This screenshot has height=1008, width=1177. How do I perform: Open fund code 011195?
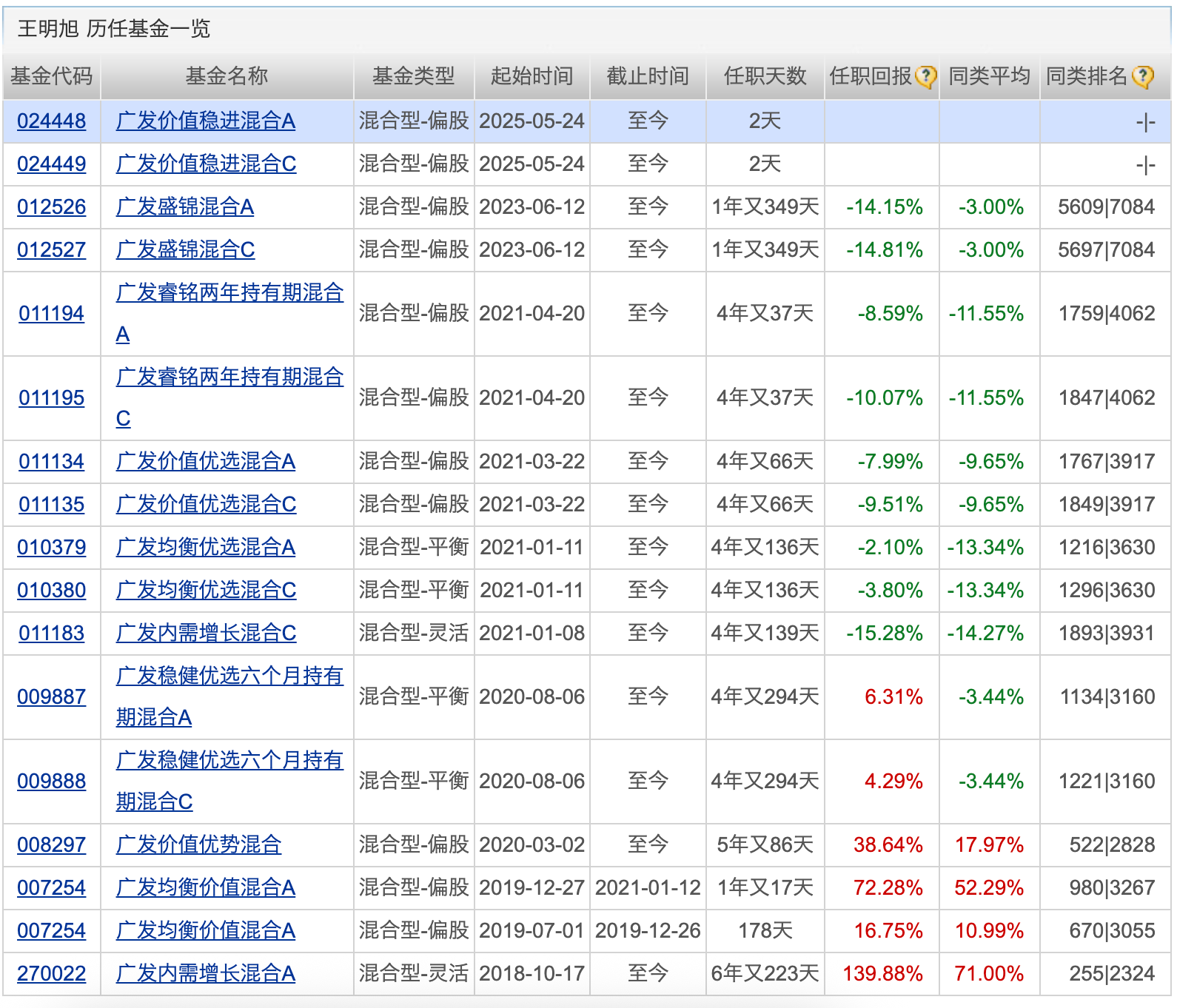[52, 398]
